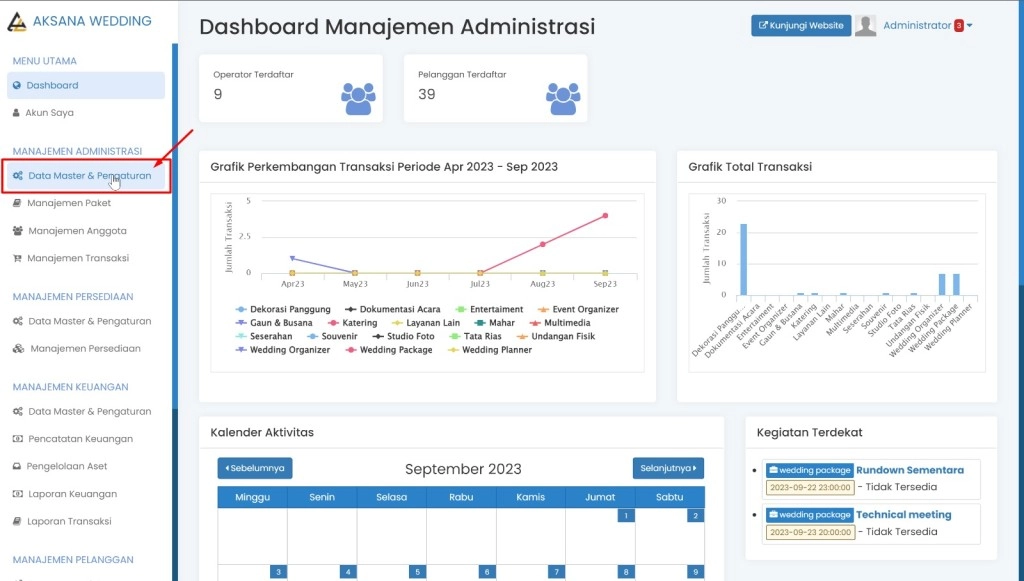Click the Sep23 Wedding Package data point

point(605,216)
